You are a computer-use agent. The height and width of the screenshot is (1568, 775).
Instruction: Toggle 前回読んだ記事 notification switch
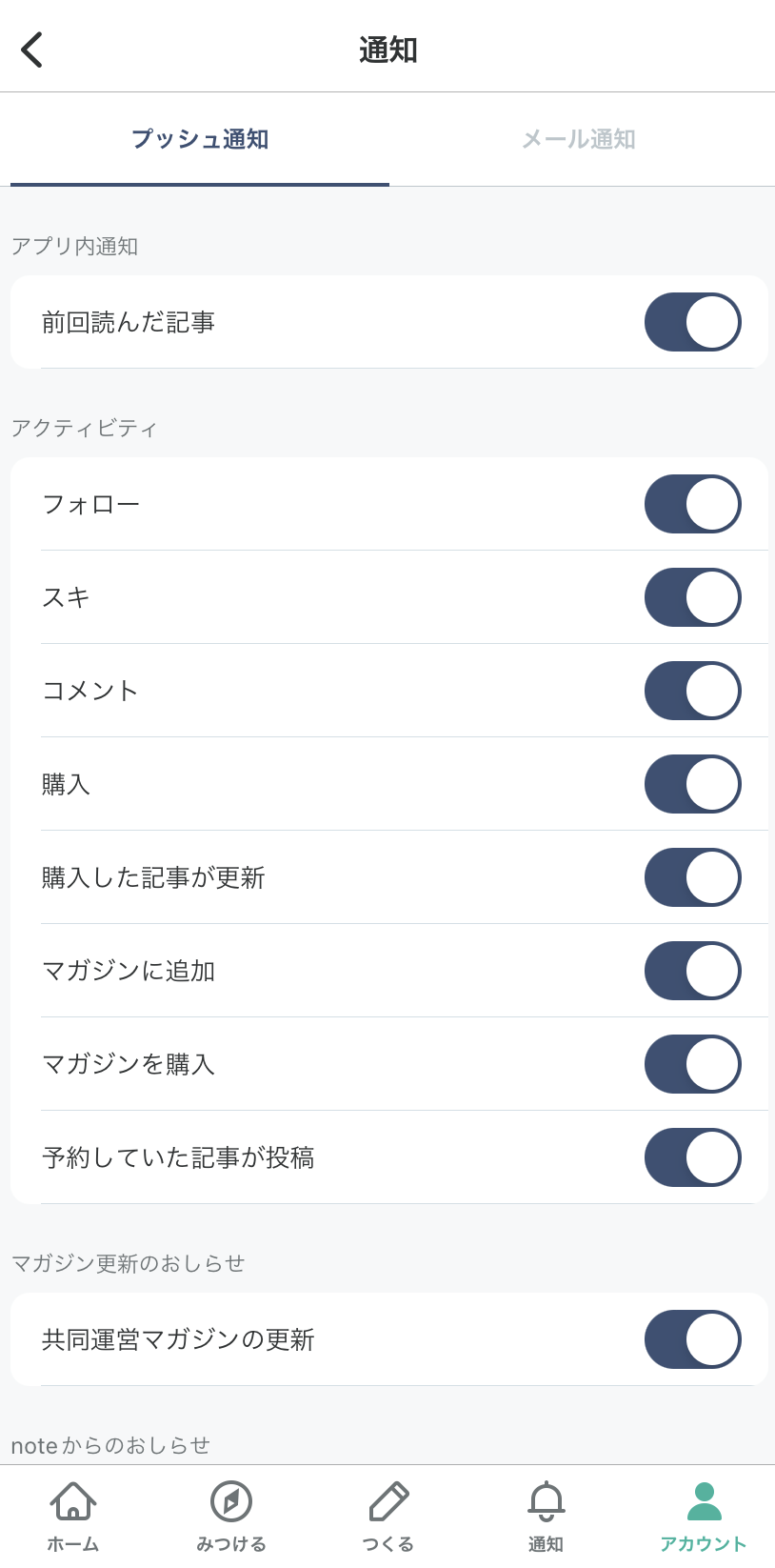point(692,322)
